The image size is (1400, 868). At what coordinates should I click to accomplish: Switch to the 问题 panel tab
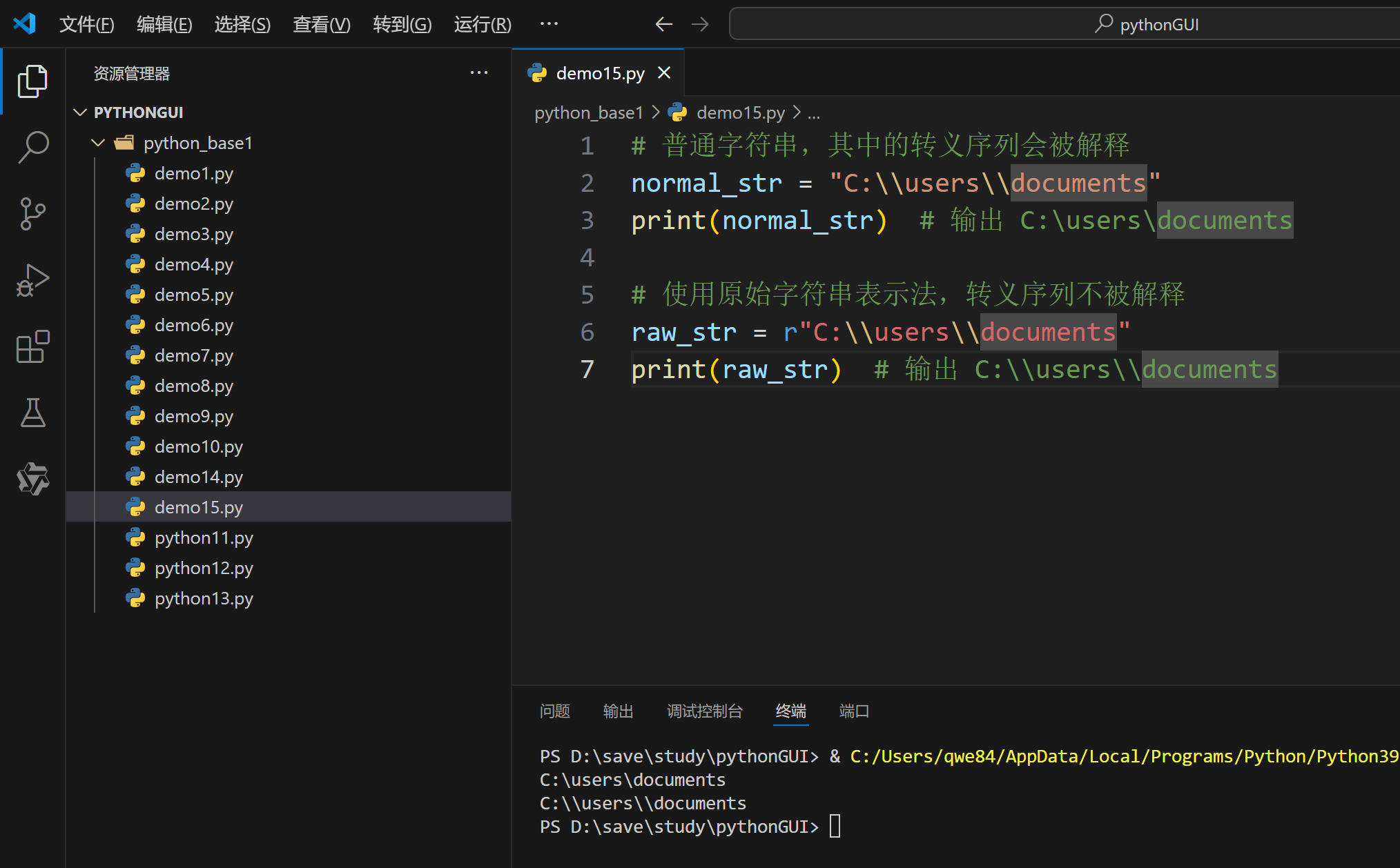pyautogui.click(x=554, y=711)
